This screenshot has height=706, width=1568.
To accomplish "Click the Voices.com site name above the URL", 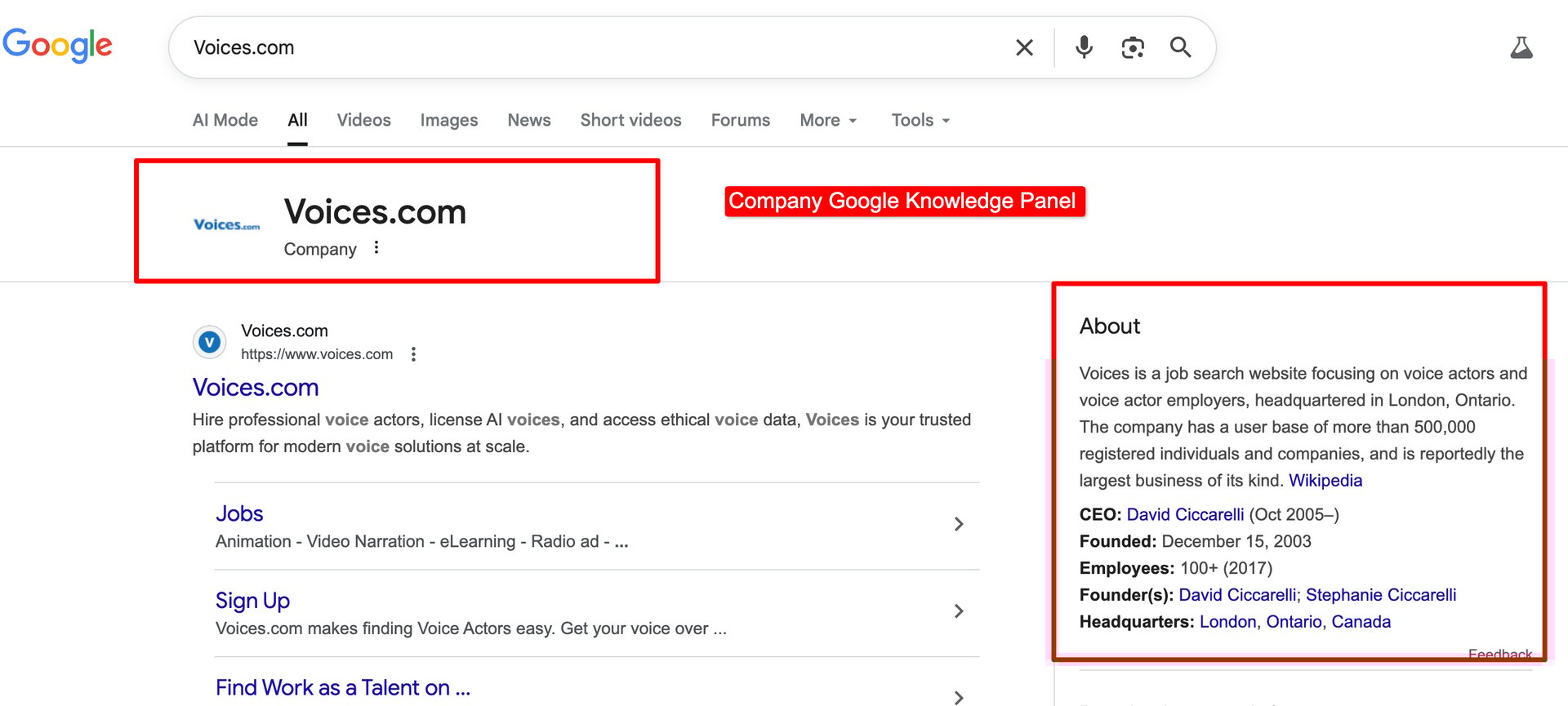I will pyautogui.click(x=284, y=331).
